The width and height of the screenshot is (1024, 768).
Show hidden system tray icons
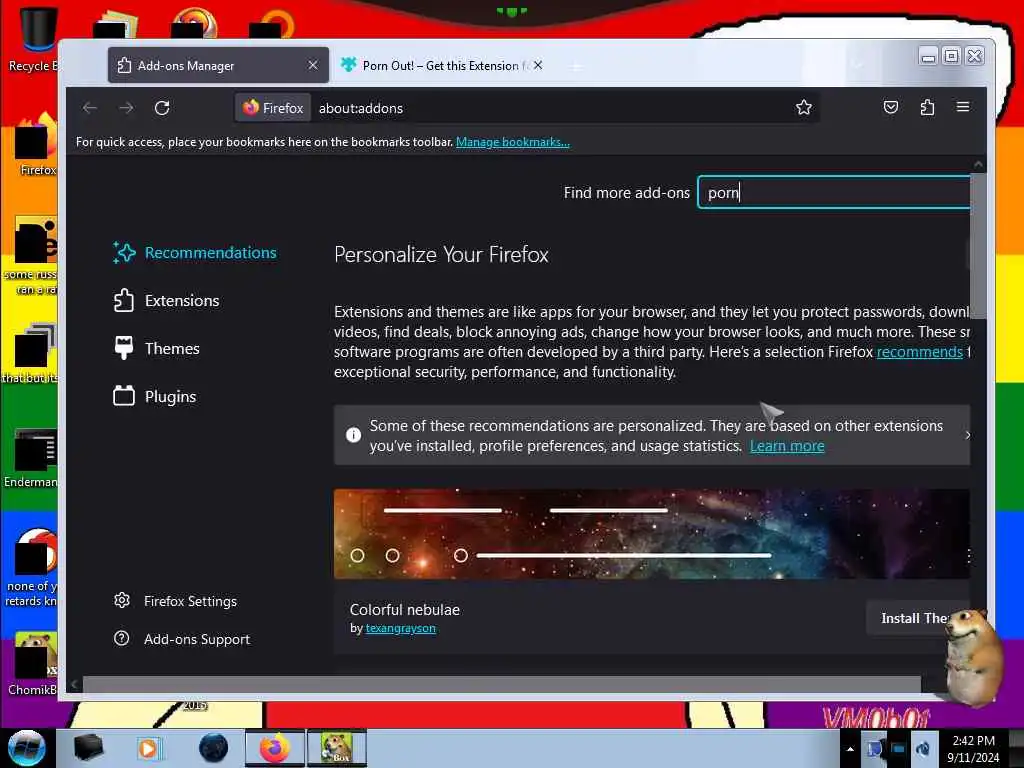point(850,749)
